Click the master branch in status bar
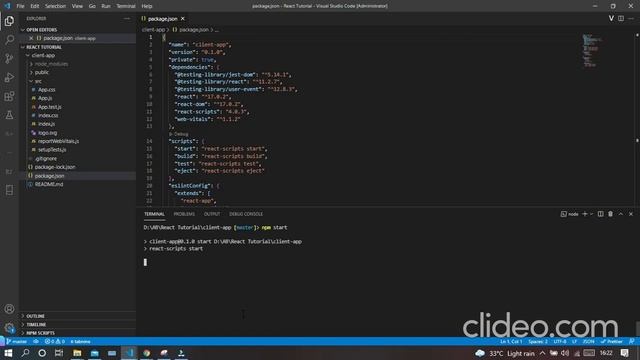Viewport: 640px width, 360px height. (x=16, y=341)
